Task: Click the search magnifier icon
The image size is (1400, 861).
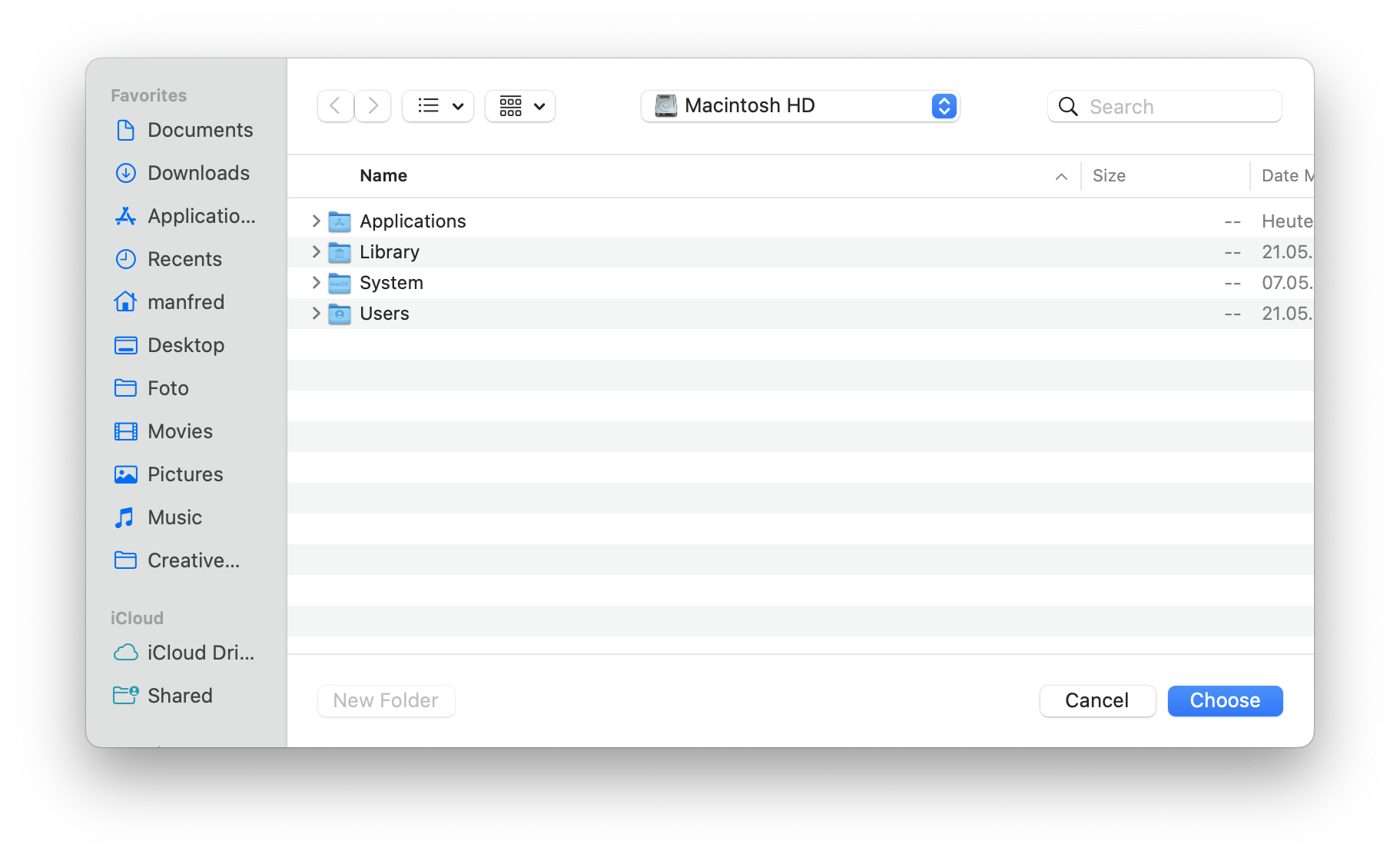Action: 1068,107
